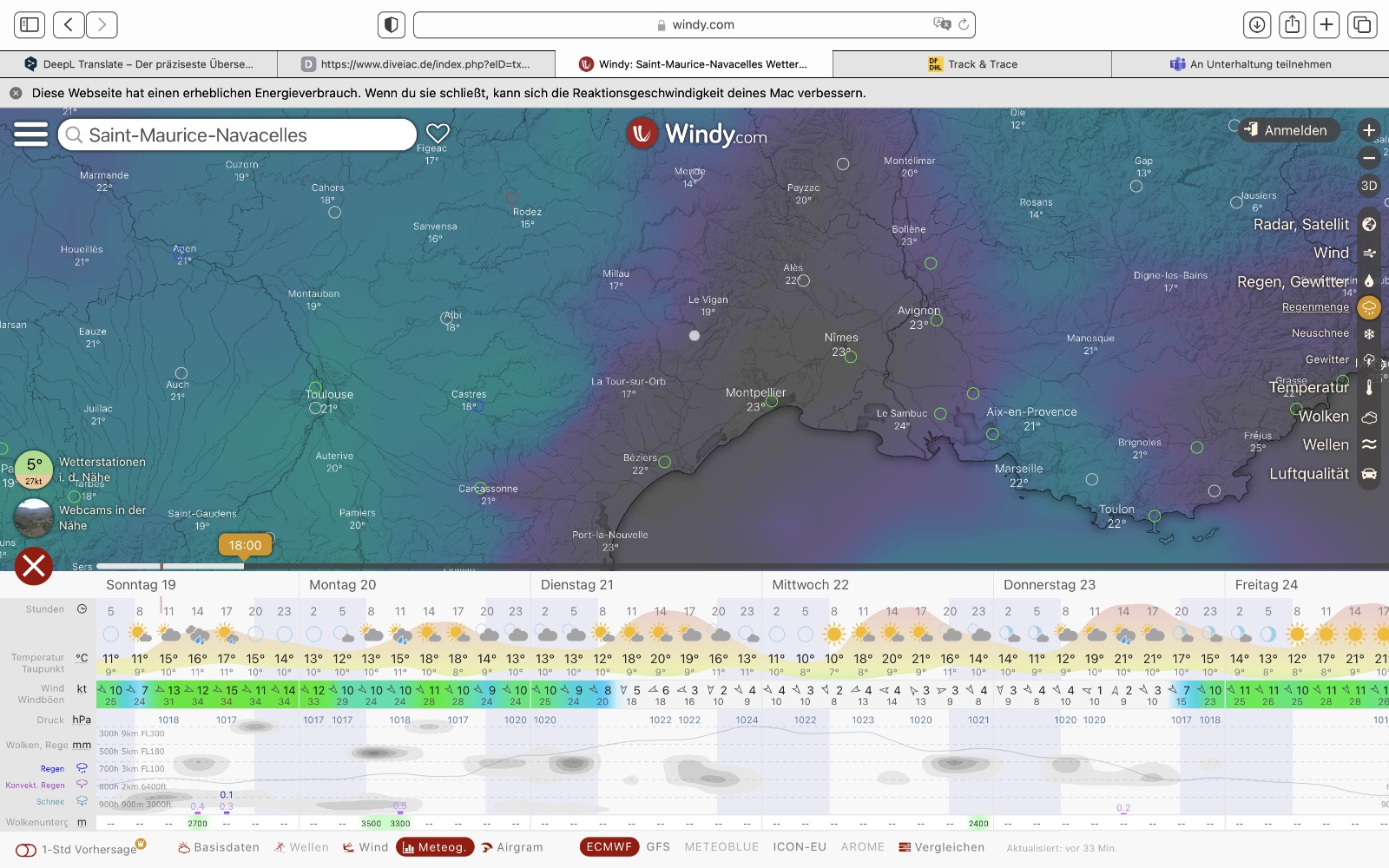
Task: Switch to the Airgram tab
Action: tap(512, 847)
